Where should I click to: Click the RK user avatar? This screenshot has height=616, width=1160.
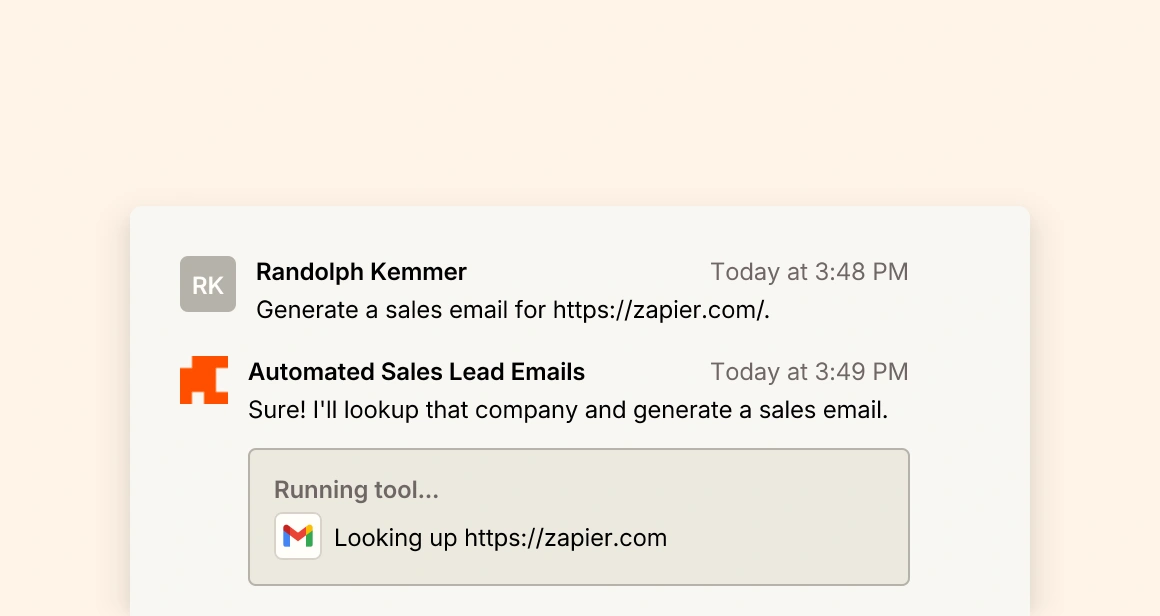coord(208,285)
